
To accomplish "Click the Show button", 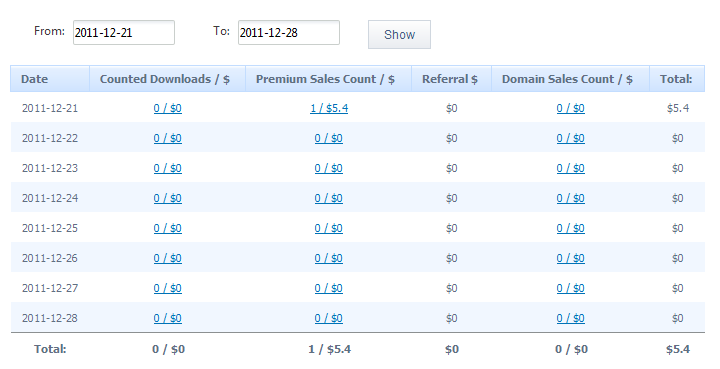I will [399, 34].
